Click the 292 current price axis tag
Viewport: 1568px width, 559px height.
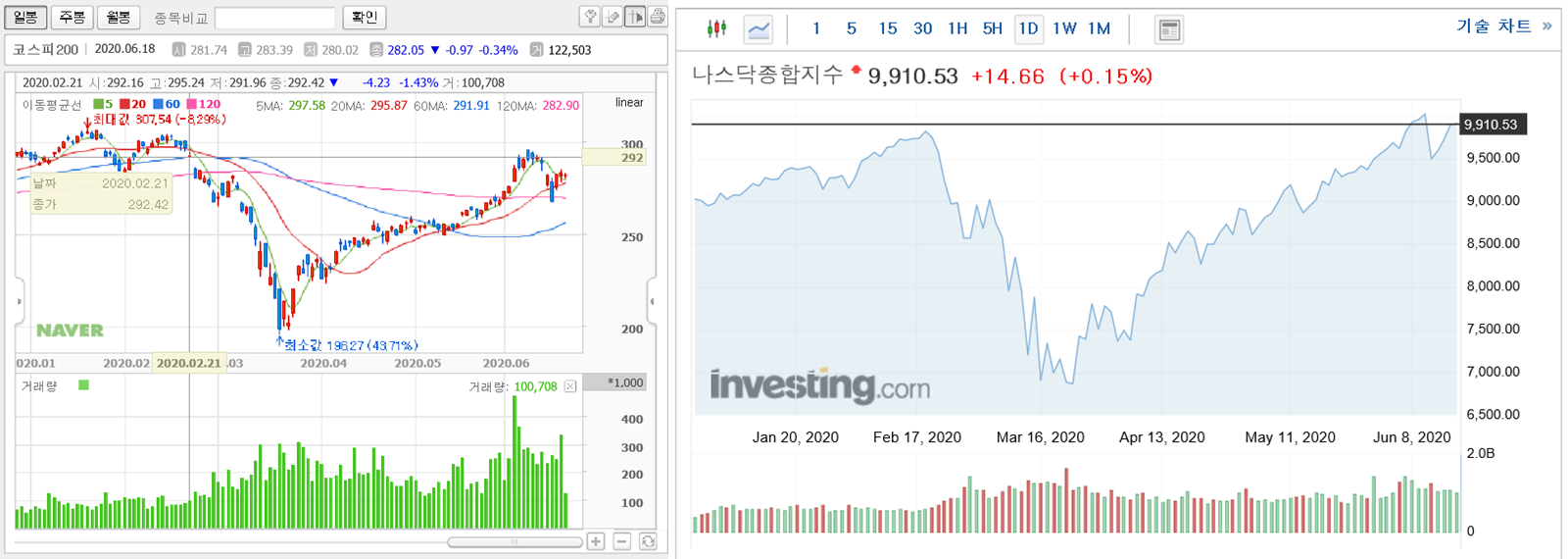click(x=614, y=157)
